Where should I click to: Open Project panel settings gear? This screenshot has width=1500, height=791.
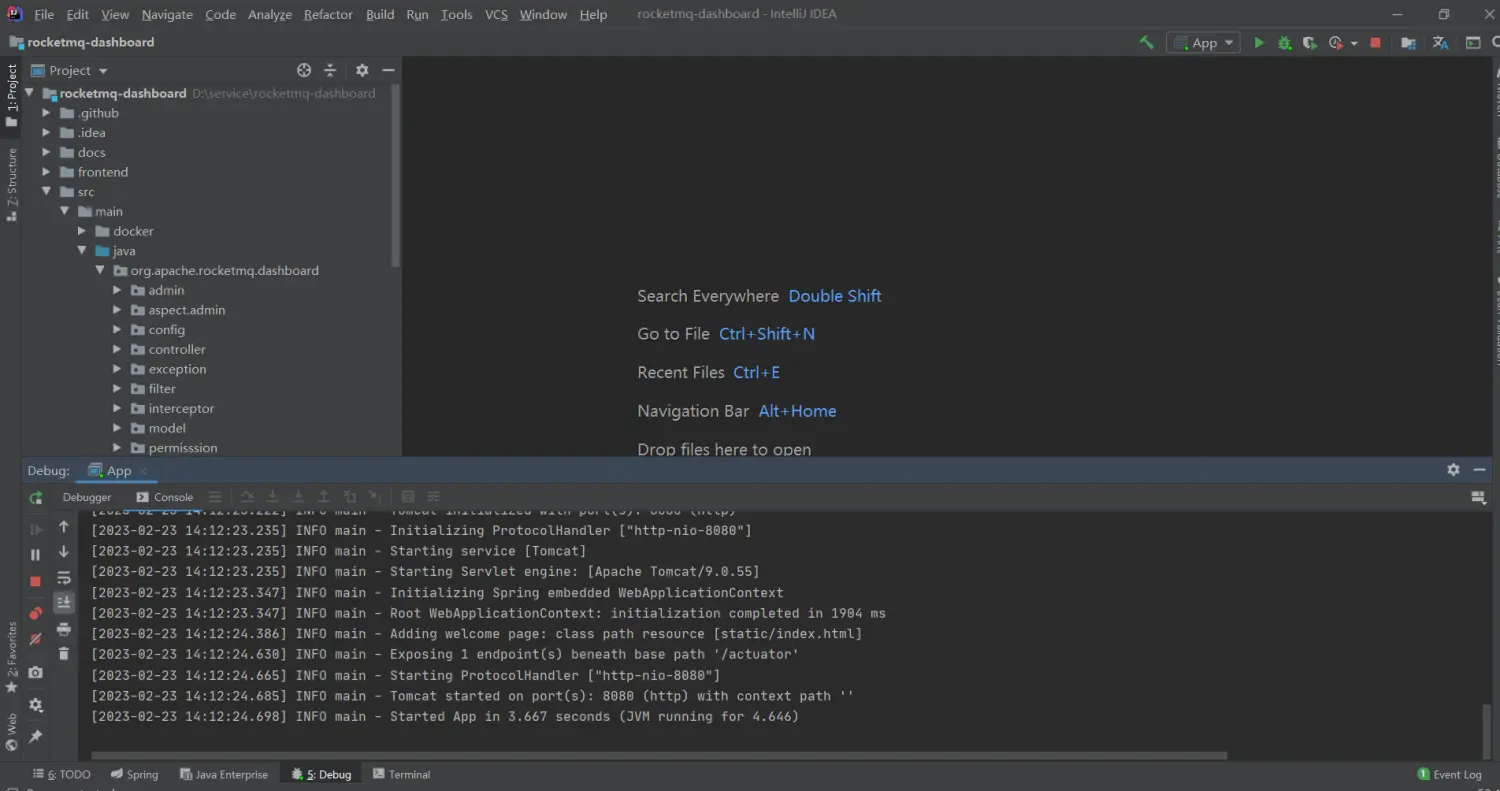pos(362,70)
